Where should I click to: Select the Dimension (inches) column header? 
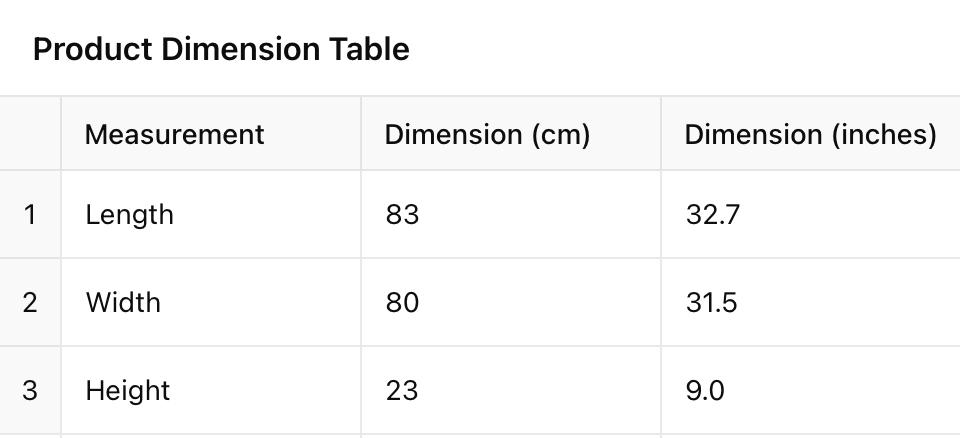(x=810, y=134)
